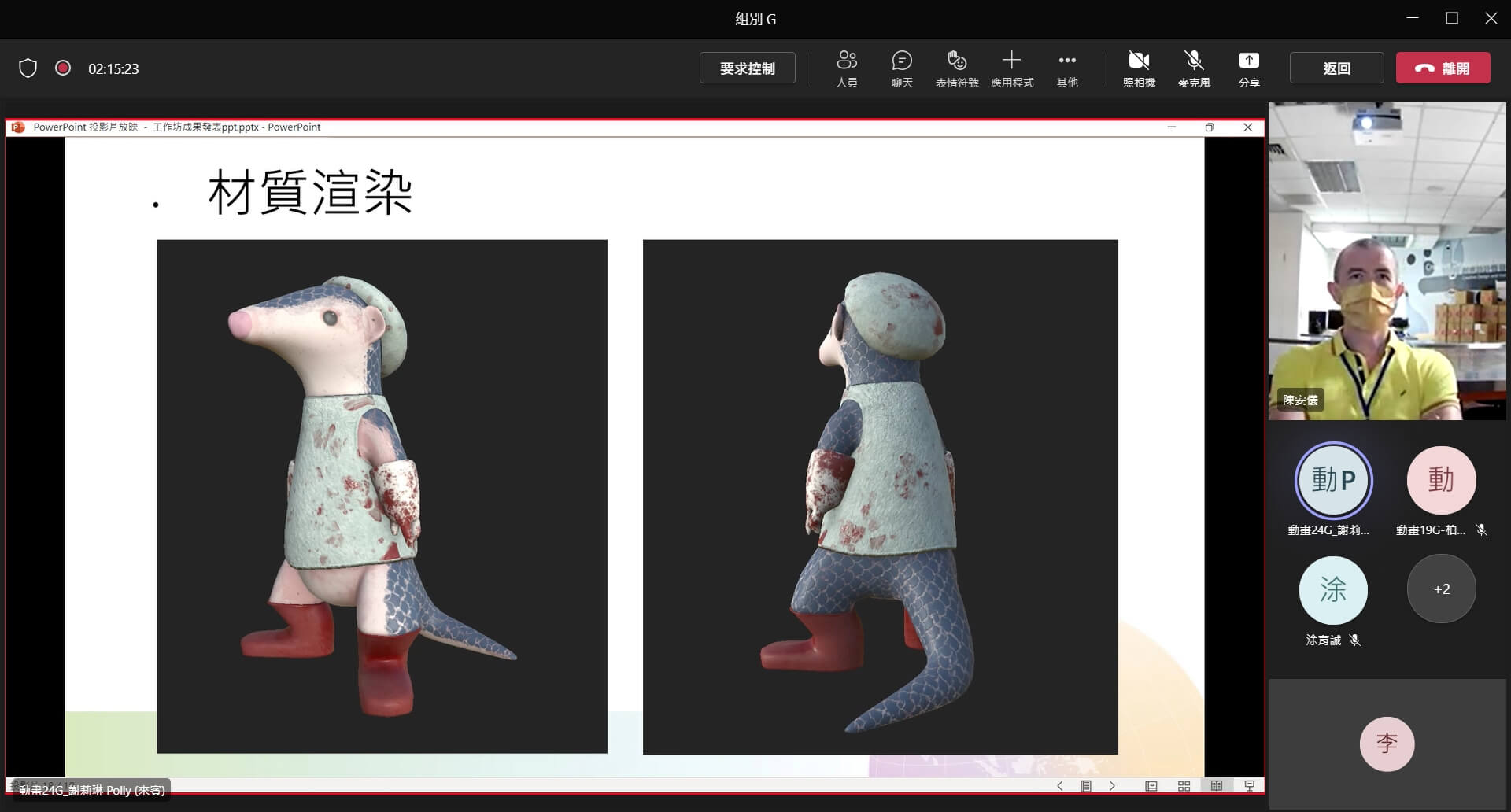
Task: Show the +2 additional participants
Action: 1441,589
